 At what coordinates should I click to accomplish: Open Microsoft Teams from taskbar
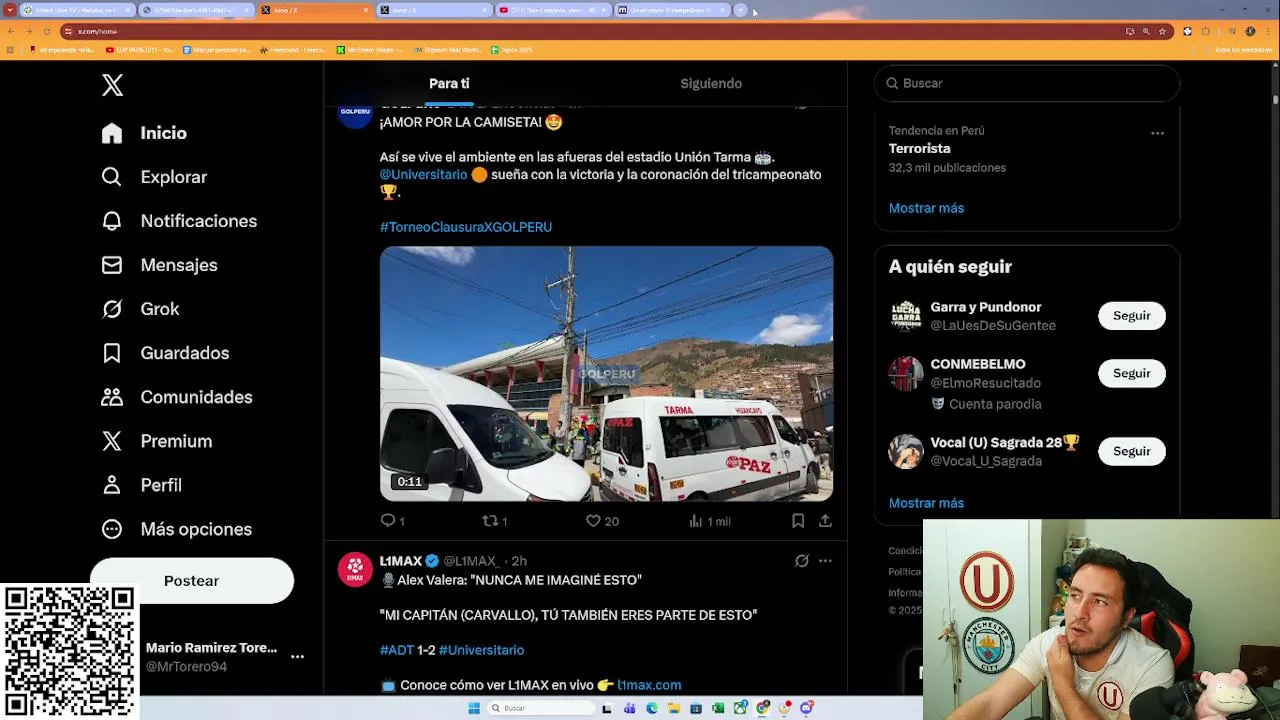(x=629, y=708)
